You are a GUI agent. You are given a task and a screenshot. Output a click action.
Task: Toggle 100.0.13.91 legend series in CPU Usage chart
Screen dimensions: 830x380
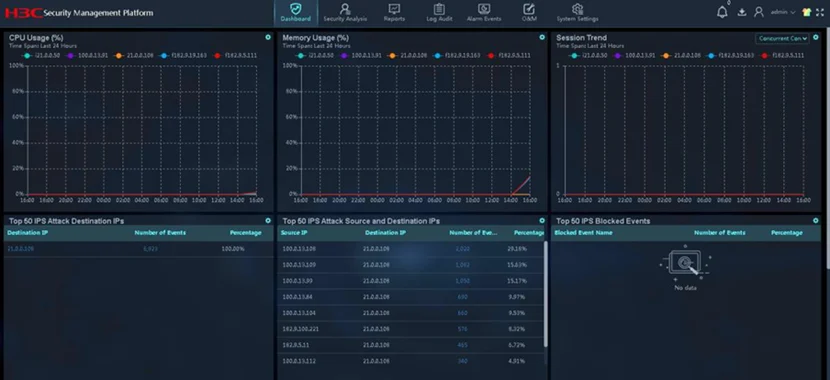[88, 55]
